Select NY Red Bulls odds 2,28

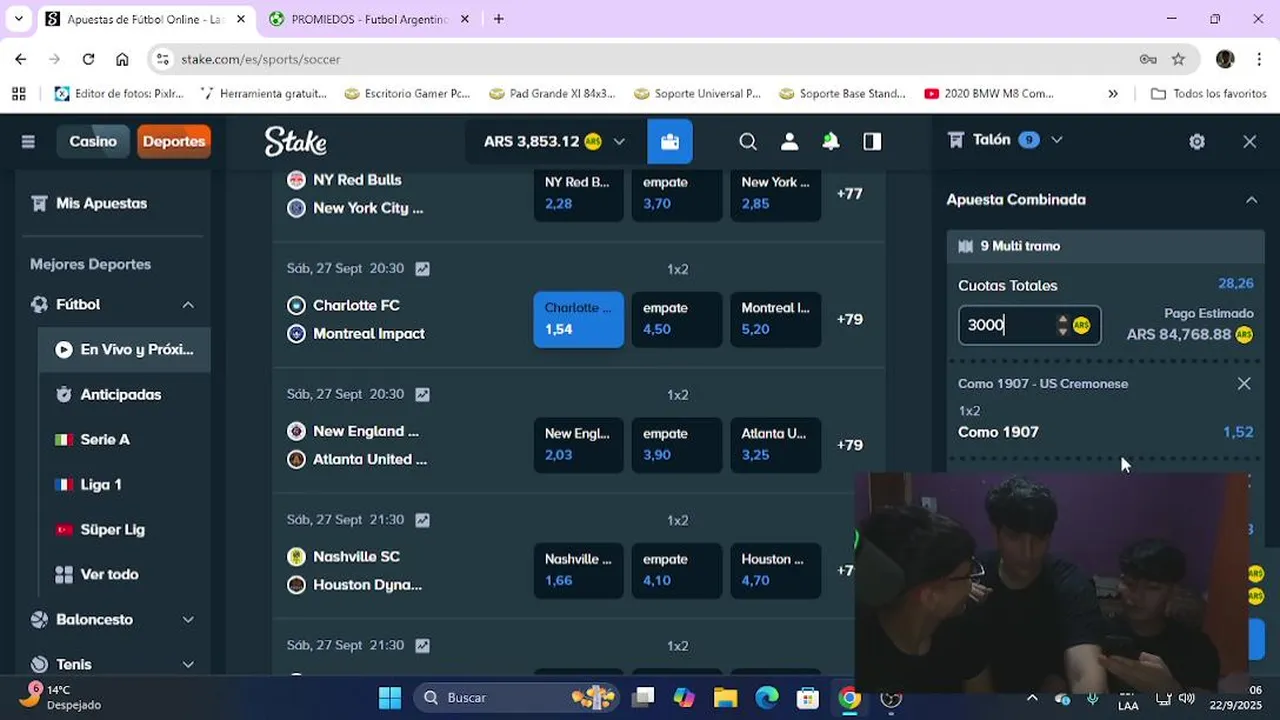[x=578, y=193]
